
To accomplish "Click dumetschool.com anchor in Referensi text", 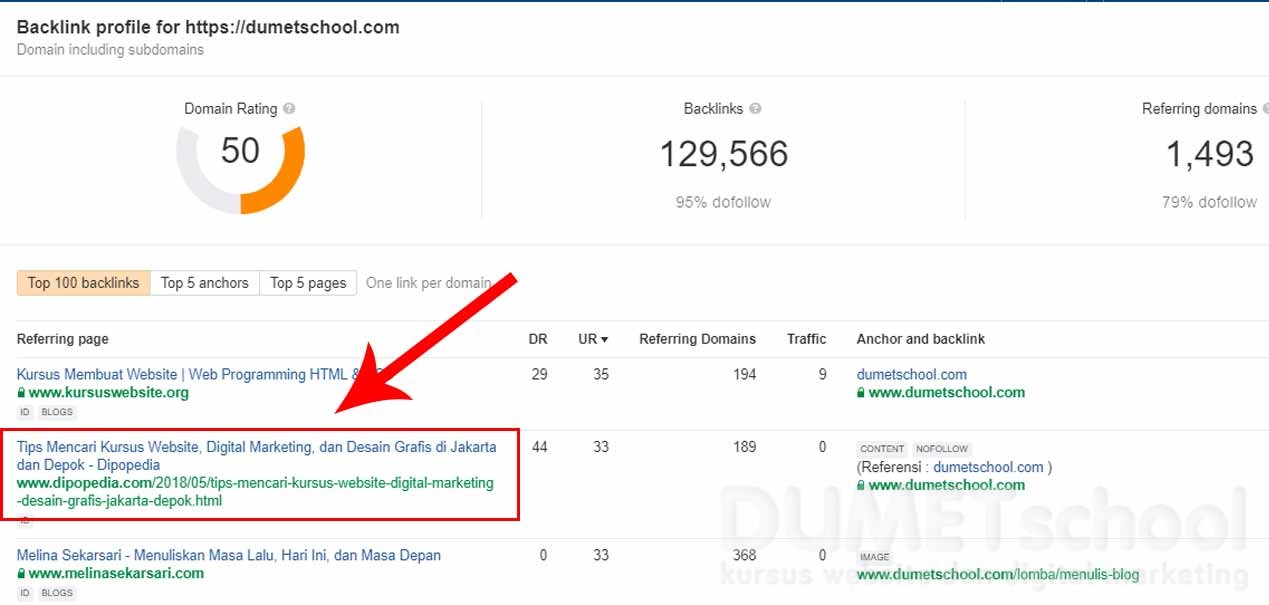I will click(x=988, y=467).
